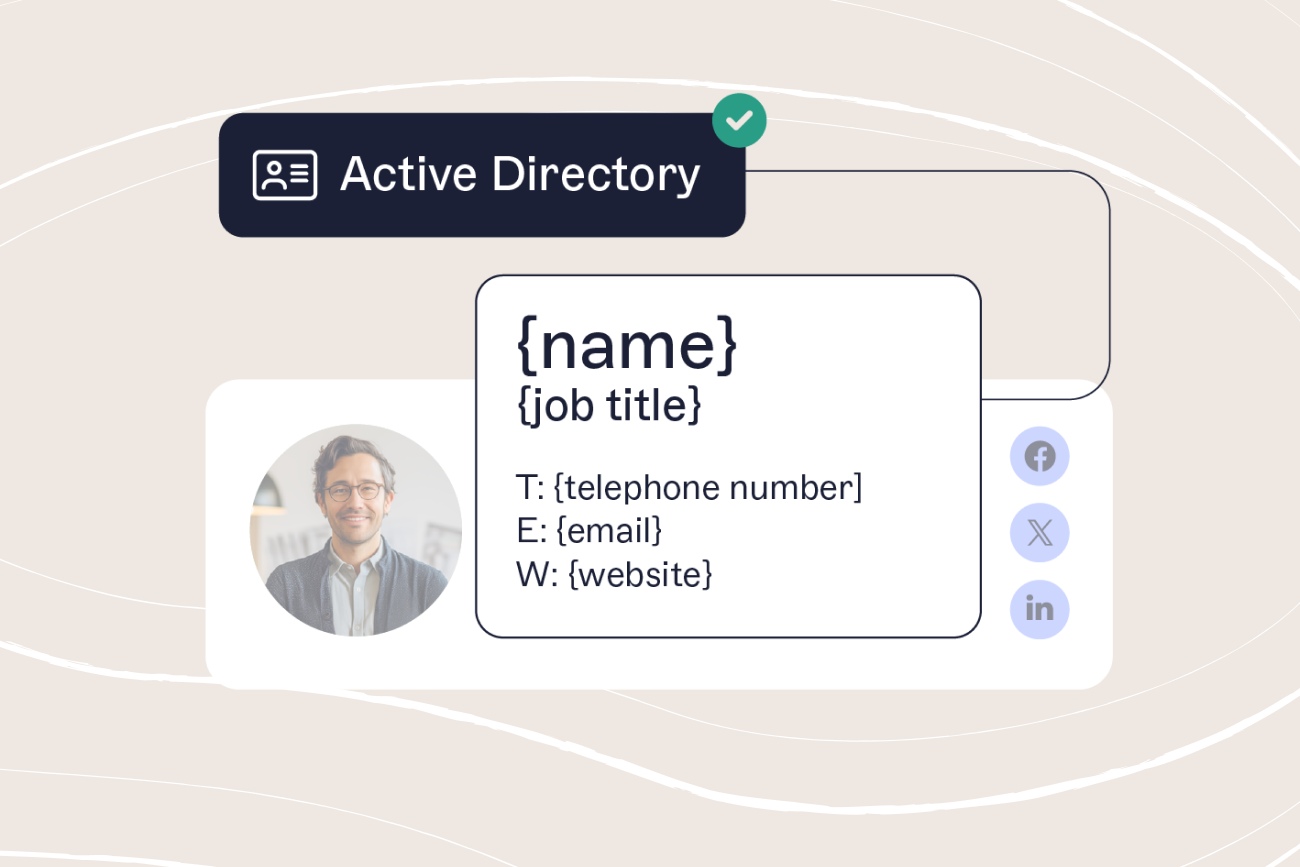Open the LinkedIn social icon
This screenshot has width=1300, height=867.
(x=1040, y=609)
